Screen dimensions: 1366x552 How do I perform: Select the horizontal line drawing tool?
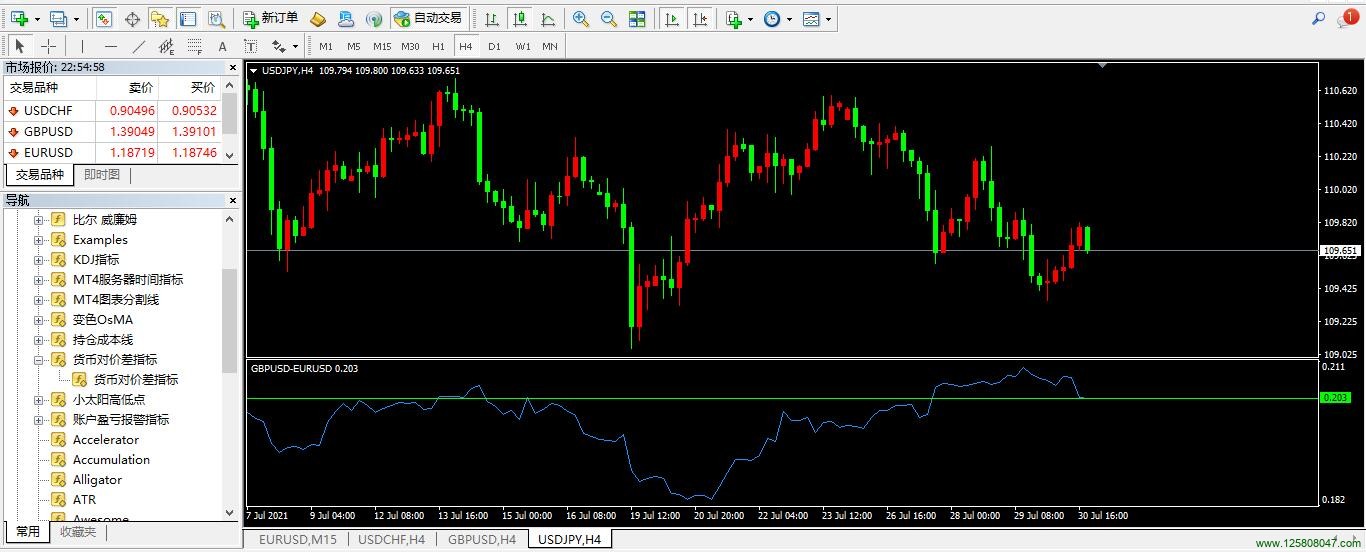point(110,46)
